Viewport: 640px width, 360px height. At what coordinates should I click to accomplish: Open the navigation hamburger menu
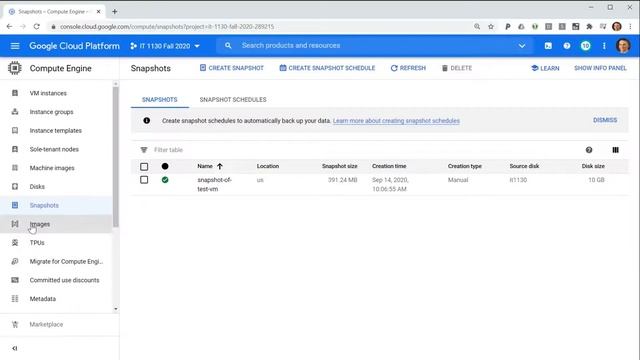[15, 46]
